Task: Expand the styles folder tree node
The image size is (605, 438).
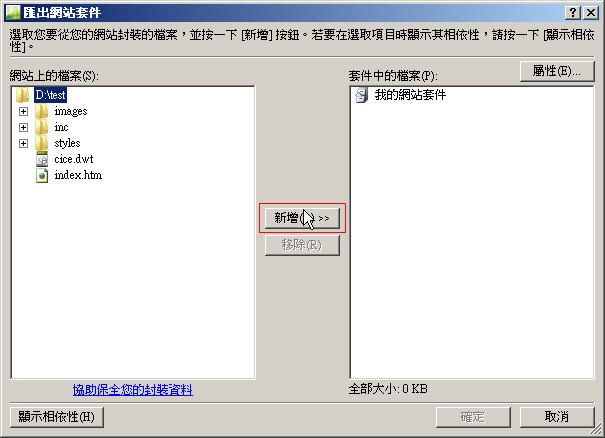Action: point(24,144)
